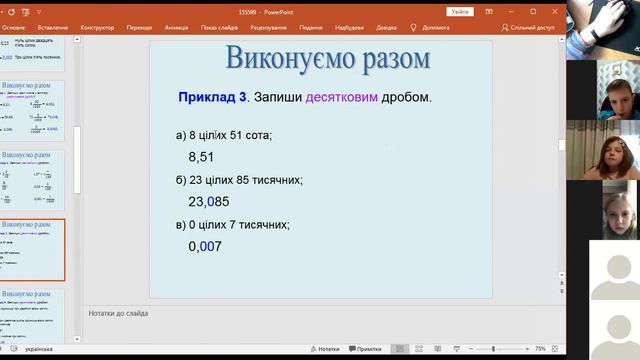Click the Redo/Repeat icon in quick access toolbar

coord(11,12)
